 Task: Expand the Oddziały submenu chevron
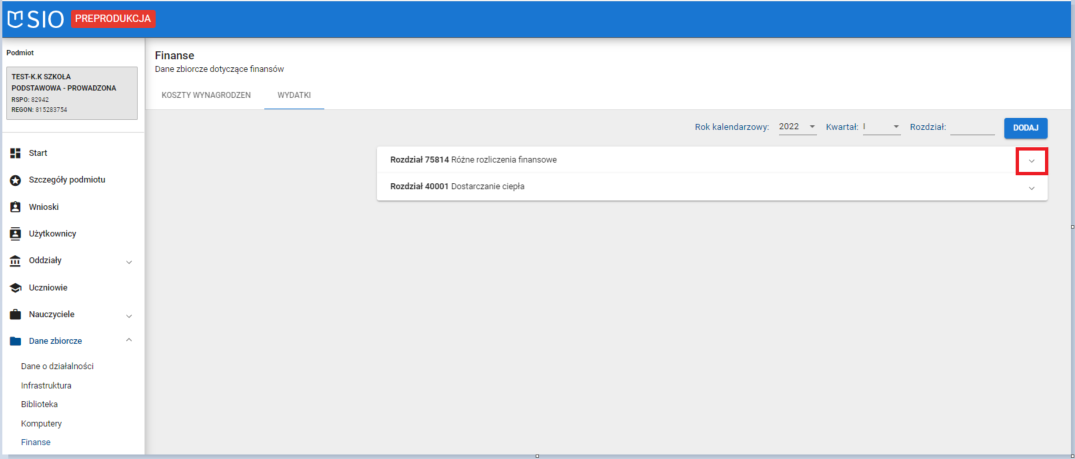point(129,262)
